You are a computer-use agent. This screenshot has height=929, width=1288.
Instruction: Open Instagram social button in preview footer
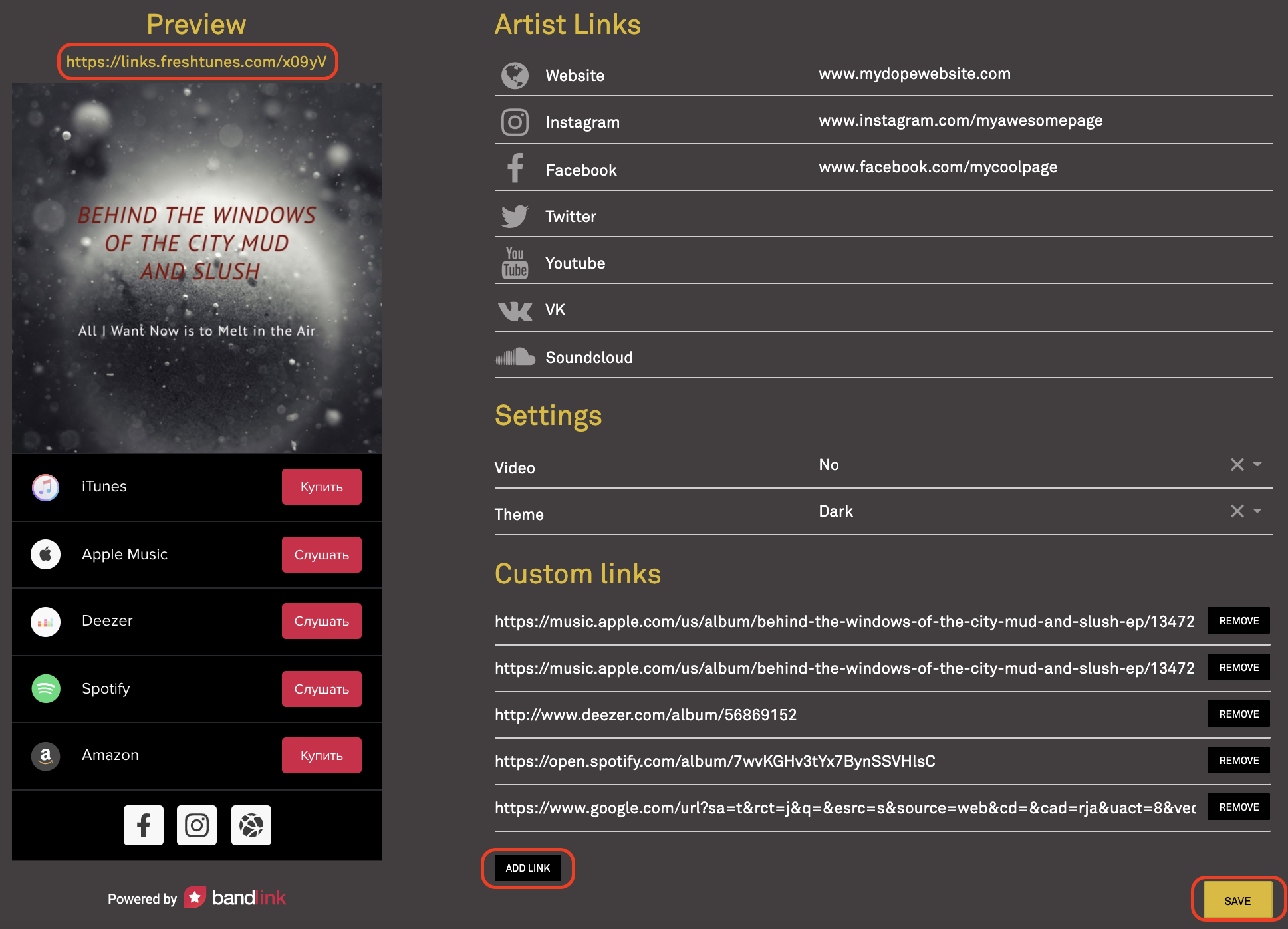197,825
